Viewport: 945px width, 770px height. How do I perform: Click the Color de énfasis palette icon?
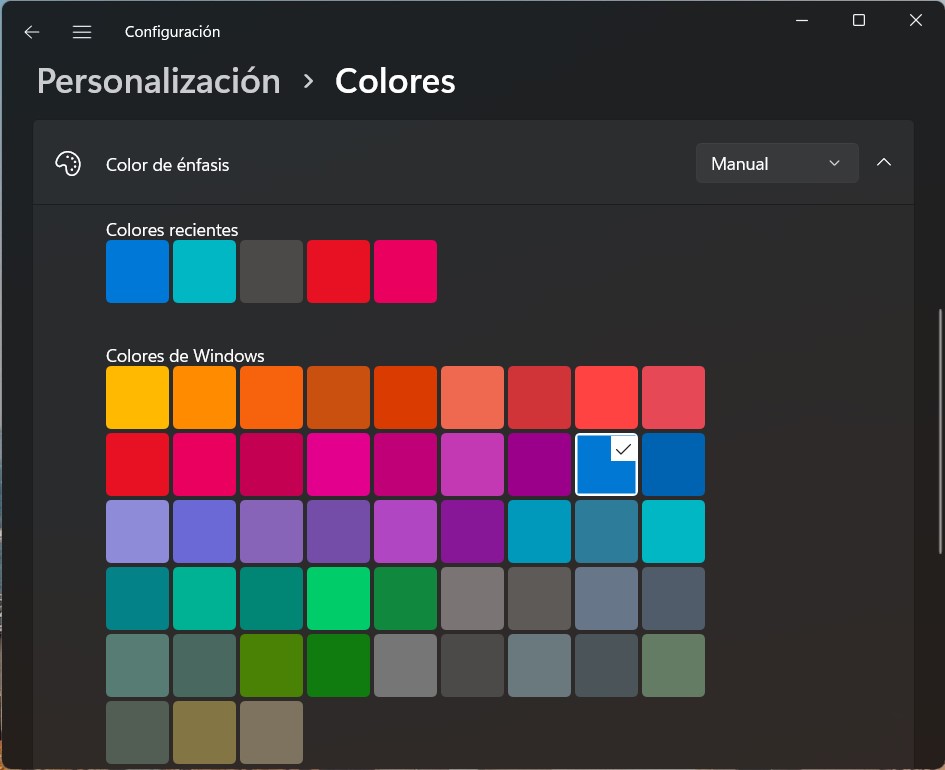pyautogui.click(x=68, y=164)
